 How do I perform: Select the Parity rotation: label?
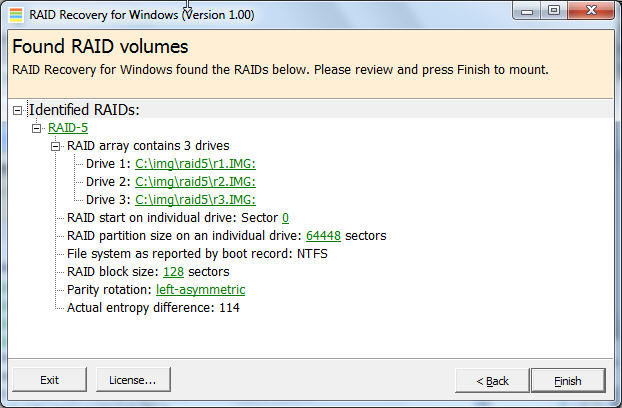click(109, 290)
